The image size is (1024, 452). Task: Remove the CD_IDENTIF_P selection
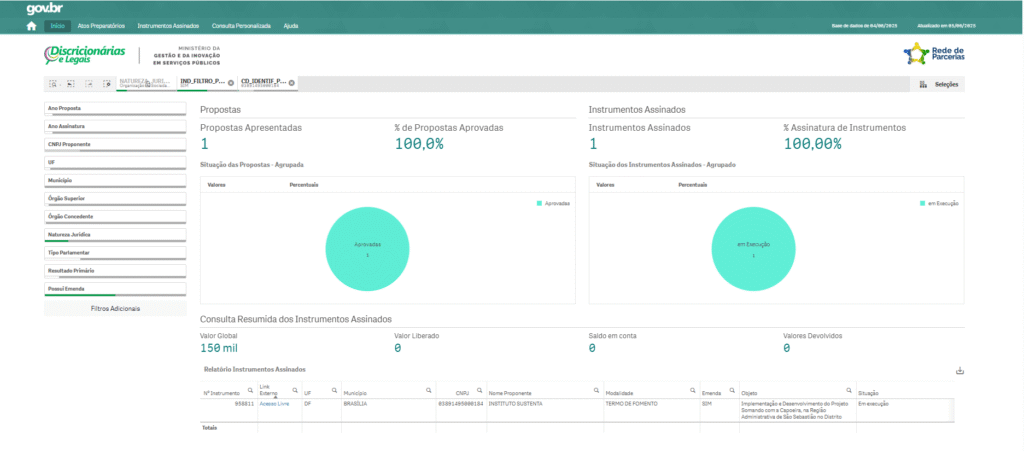point(292,83)
